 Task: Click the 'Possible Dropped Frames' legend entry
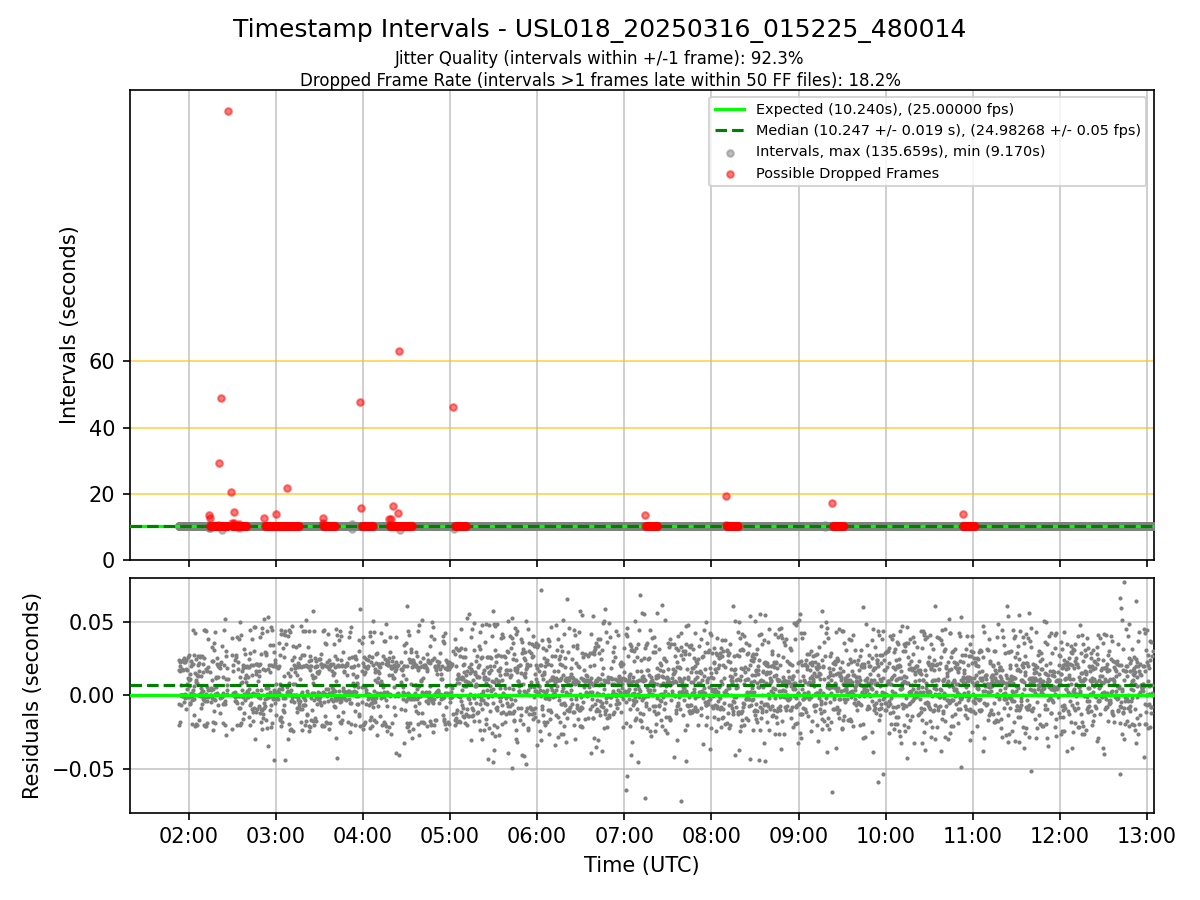(847, 173)
